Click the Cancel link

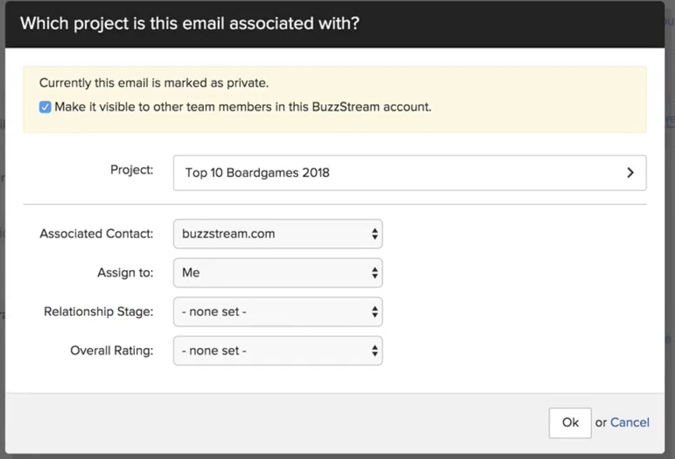(630, 422)
